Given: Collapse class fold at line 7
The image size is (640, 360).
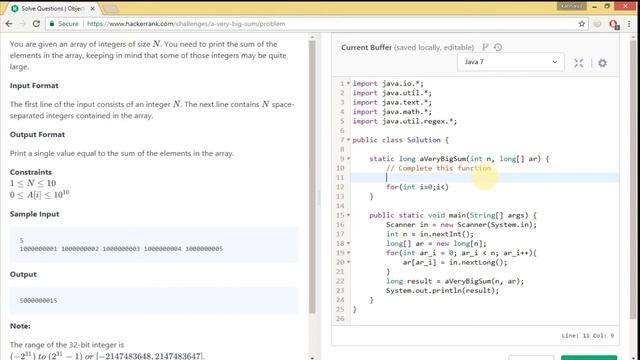Looking at the screenshot, I should [348, 140].
